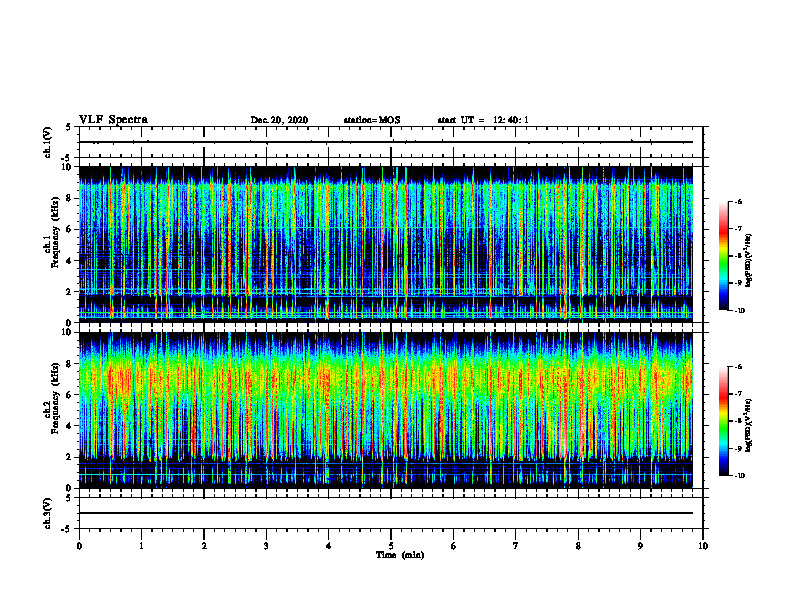Viewport: 792px width, 612px height.
Task: Click the ch.2 spectrogram color scale bar
Action: pyautogui.click(x=723, y=421)
